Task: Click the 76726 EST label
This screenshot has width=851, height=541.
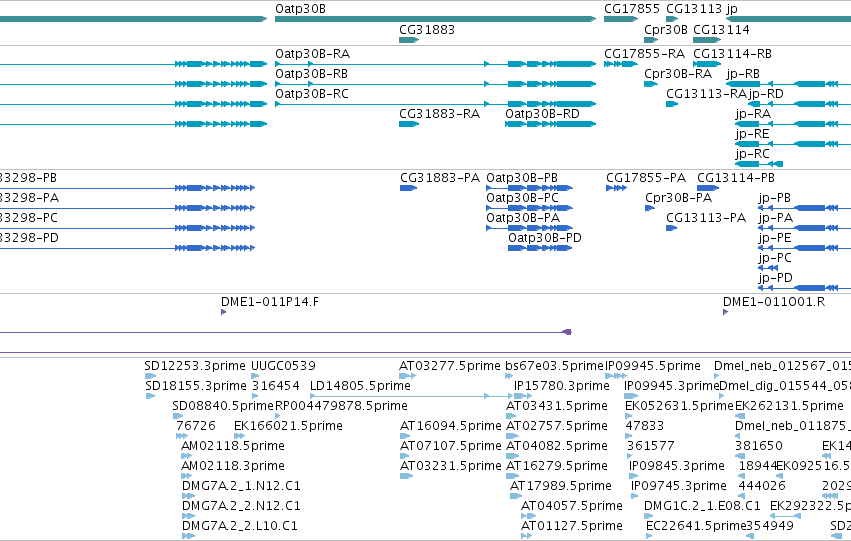Action: click(x=196, y=427)
